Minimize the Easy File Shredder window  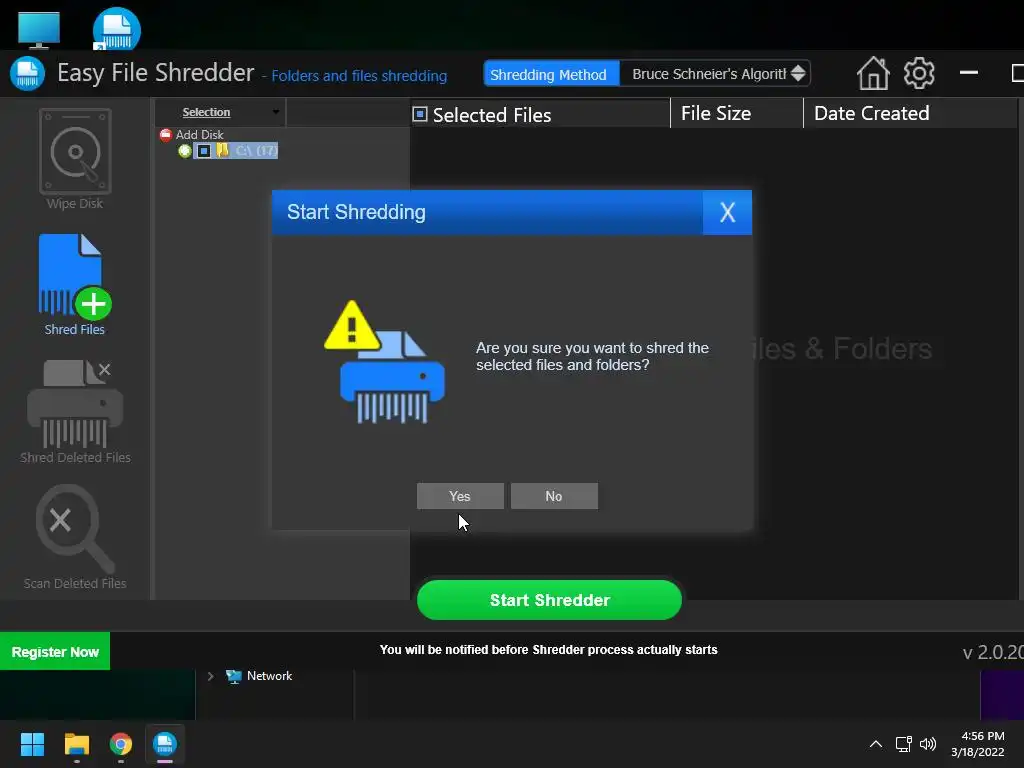click(968, 72)
